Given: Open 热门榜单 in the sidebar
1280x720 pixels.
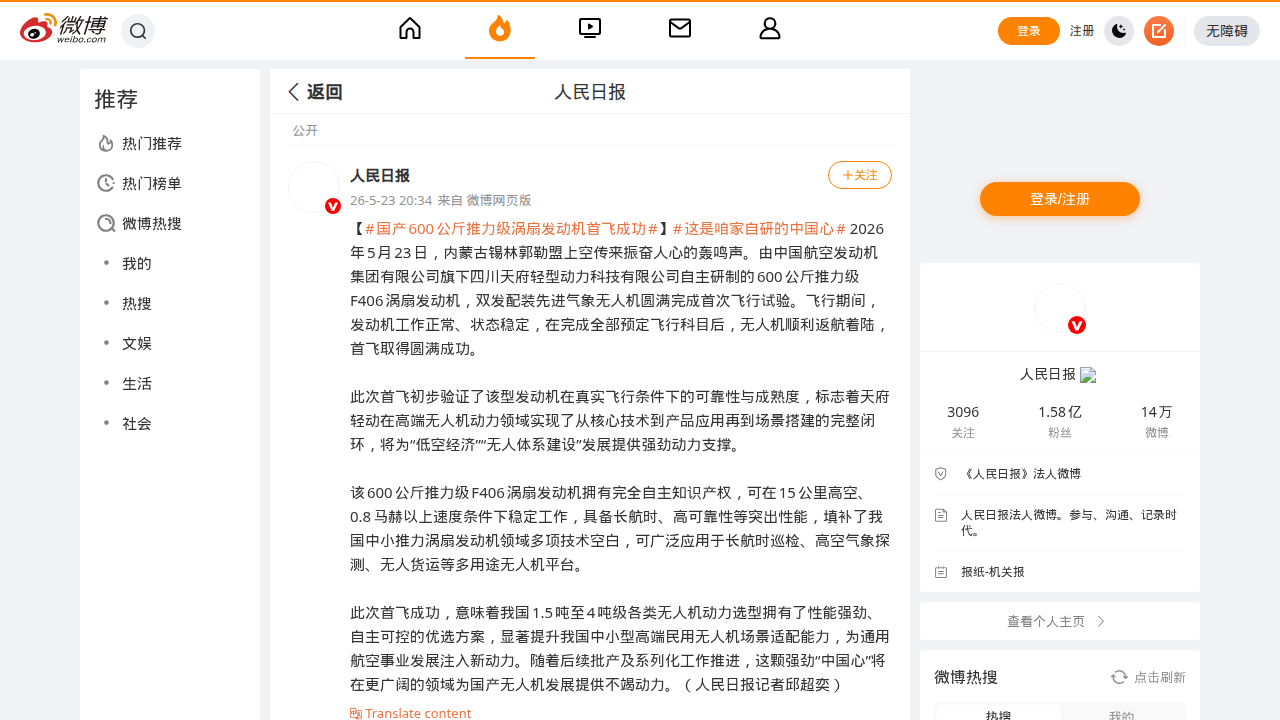Looking at the screenshot, I should [x=170, y=183].
